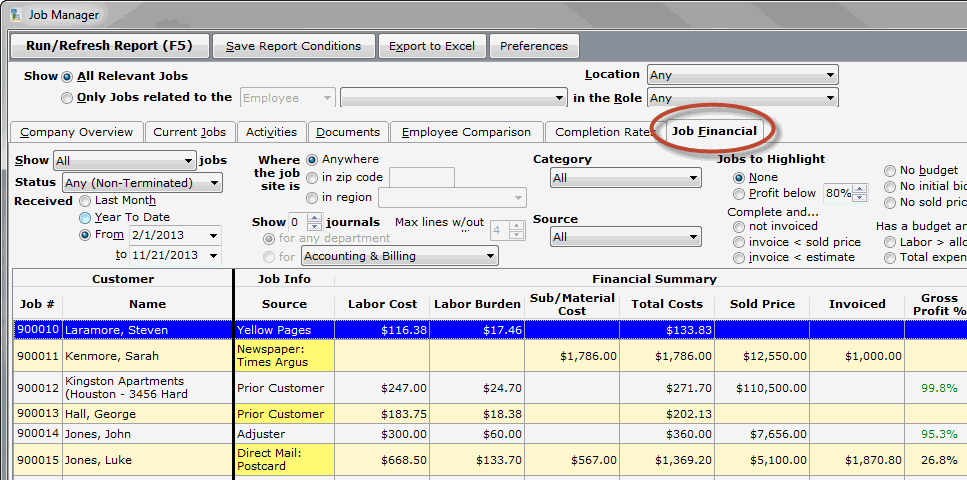Viewport: 967px width, 480px height.
Task: Decrease the Show journals count
Action: coord(315,227)
